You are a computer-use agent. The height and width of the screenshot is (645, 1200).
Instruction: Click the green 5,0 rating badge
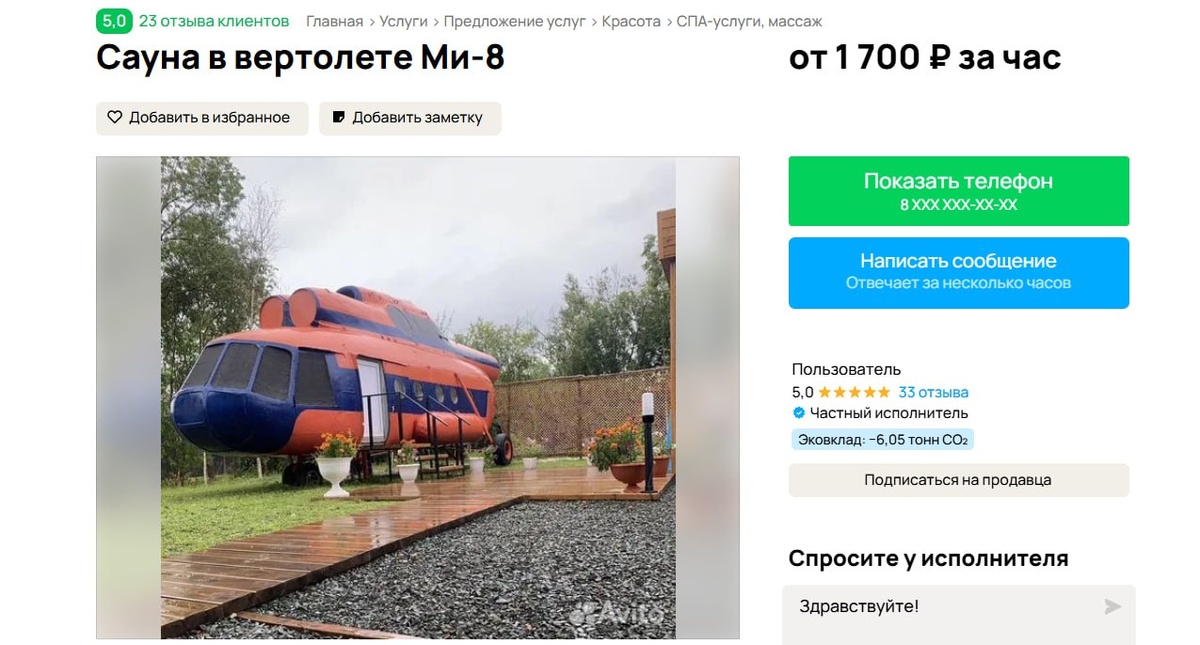click(x=113, y=21)
